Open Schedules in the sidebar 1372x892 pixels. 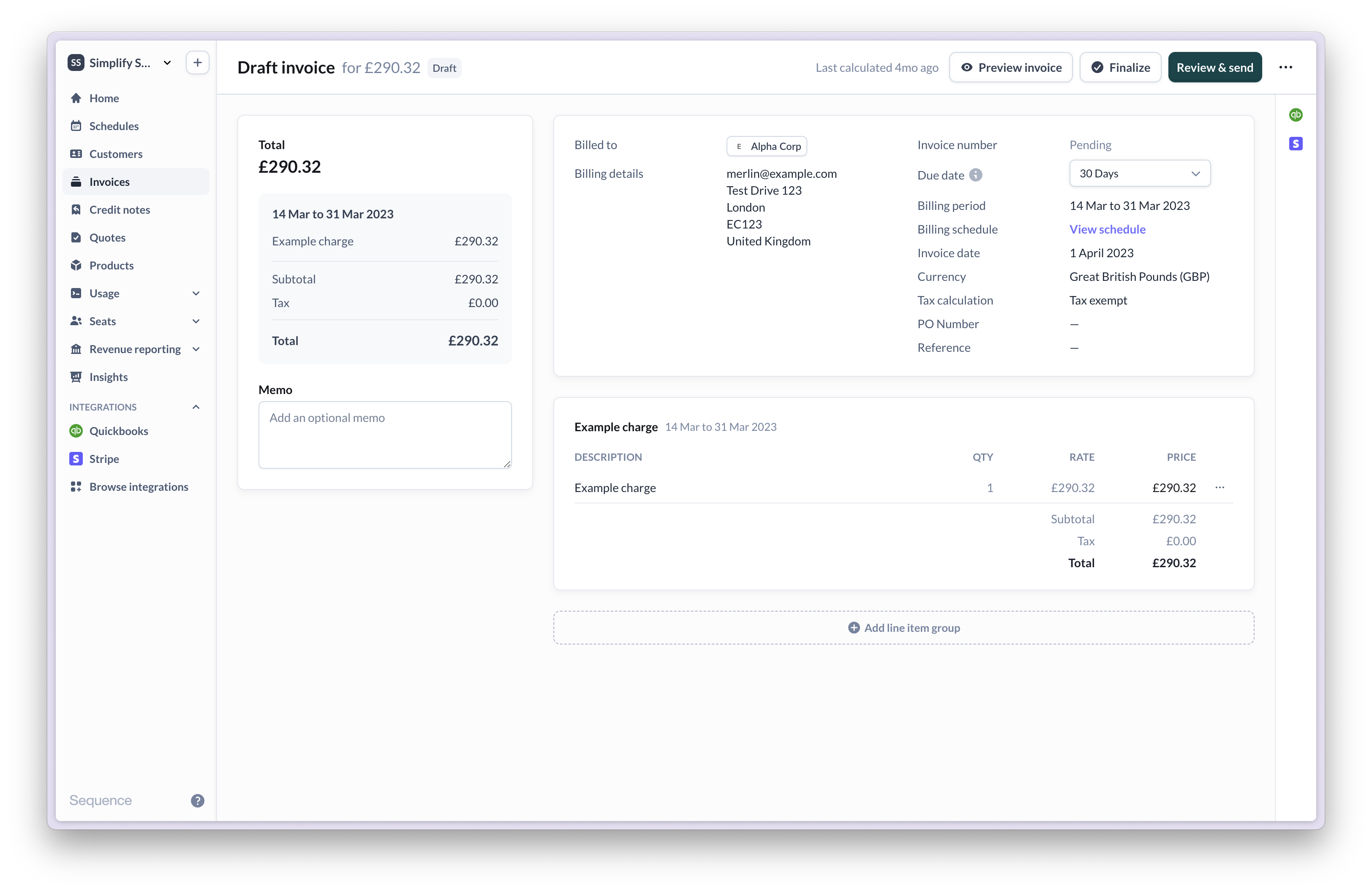pyautogui.click(x=136, y=125)
